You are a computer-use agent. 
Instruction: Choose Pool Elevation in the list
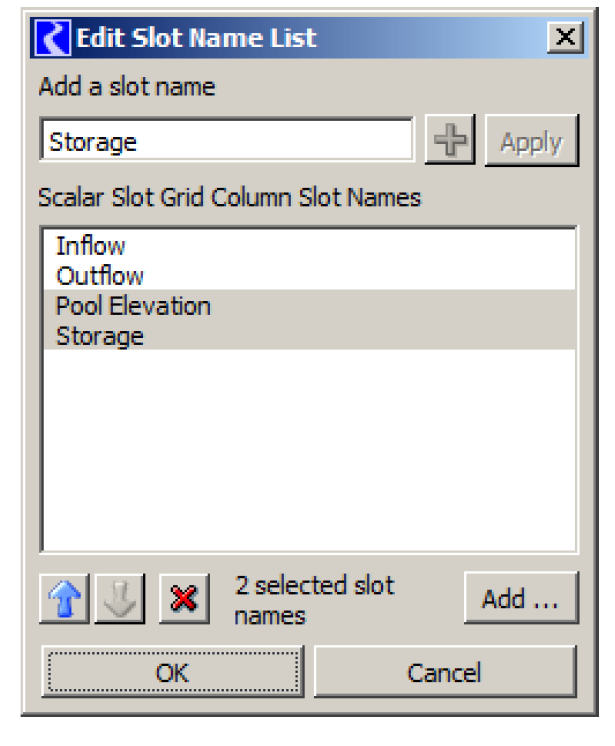tap(133, 306)
